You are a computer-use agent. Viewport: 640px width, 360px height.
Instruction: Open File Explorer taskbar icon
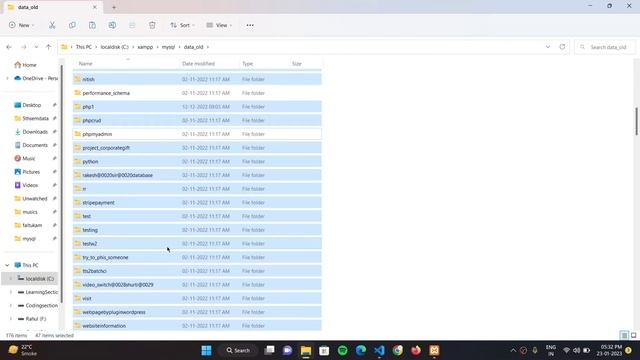click(306, 350)
